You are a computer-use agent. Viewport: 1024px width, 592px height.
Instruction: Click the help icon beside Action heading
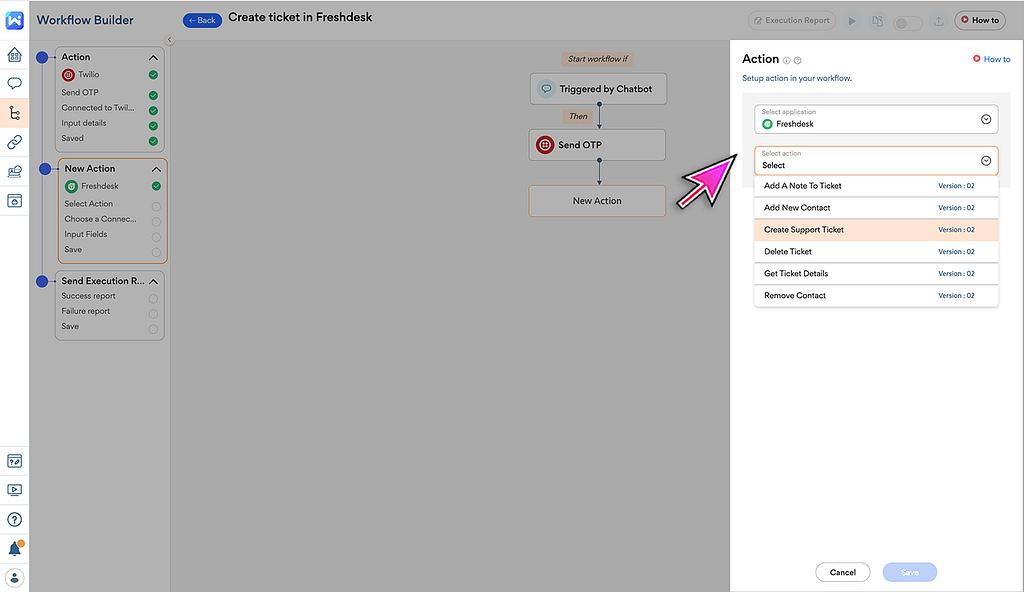click(x=797, y=61)
